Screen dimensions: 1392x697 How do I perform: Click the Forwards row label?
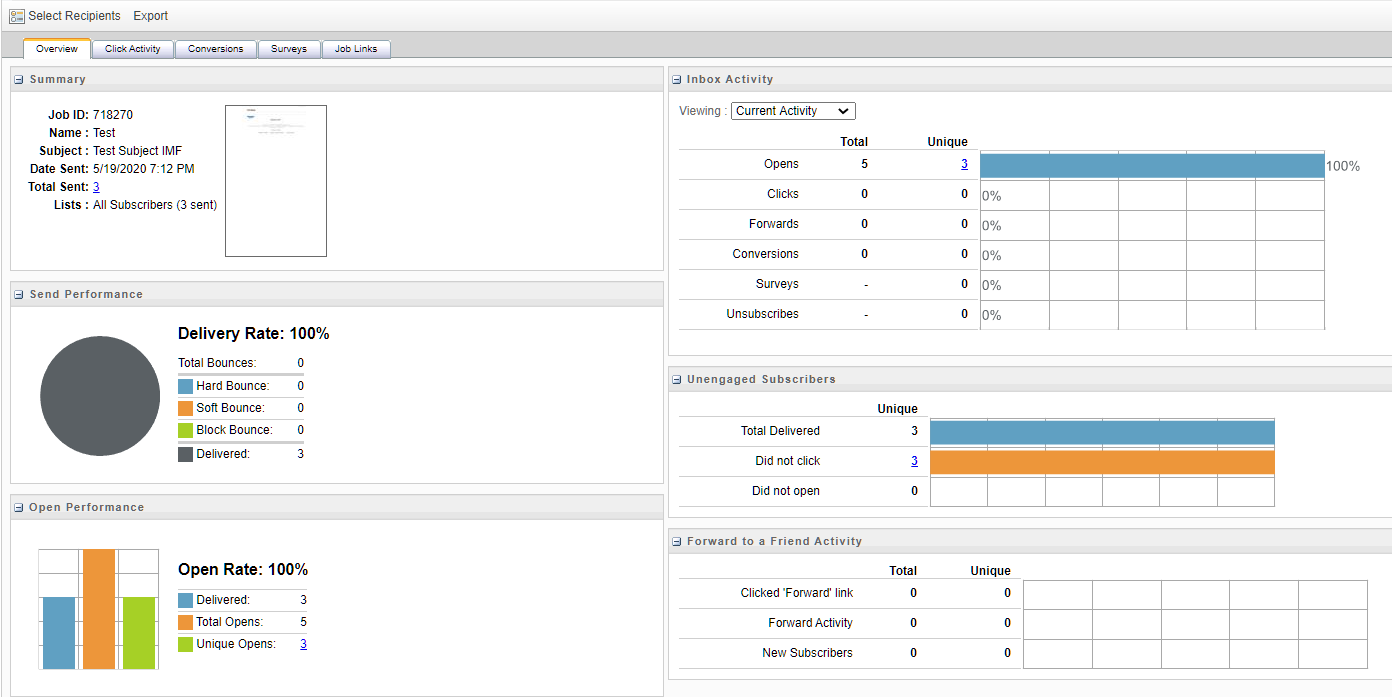pos(774,224)
